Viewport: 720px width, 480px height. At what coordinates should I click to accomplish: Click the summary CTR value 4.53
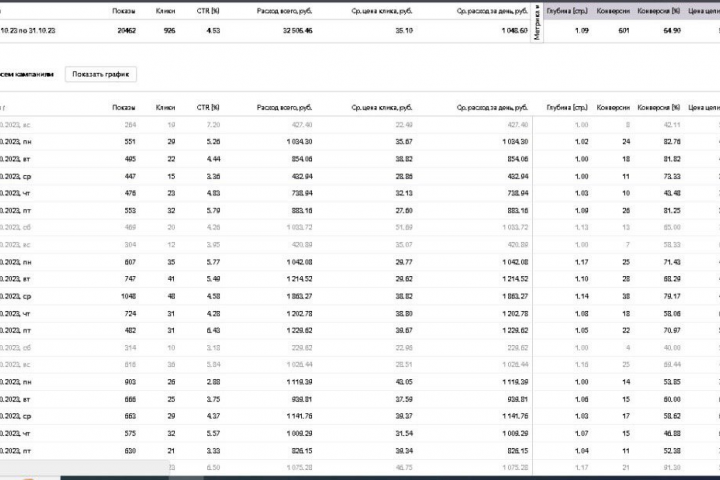click(x=214, y=31)
